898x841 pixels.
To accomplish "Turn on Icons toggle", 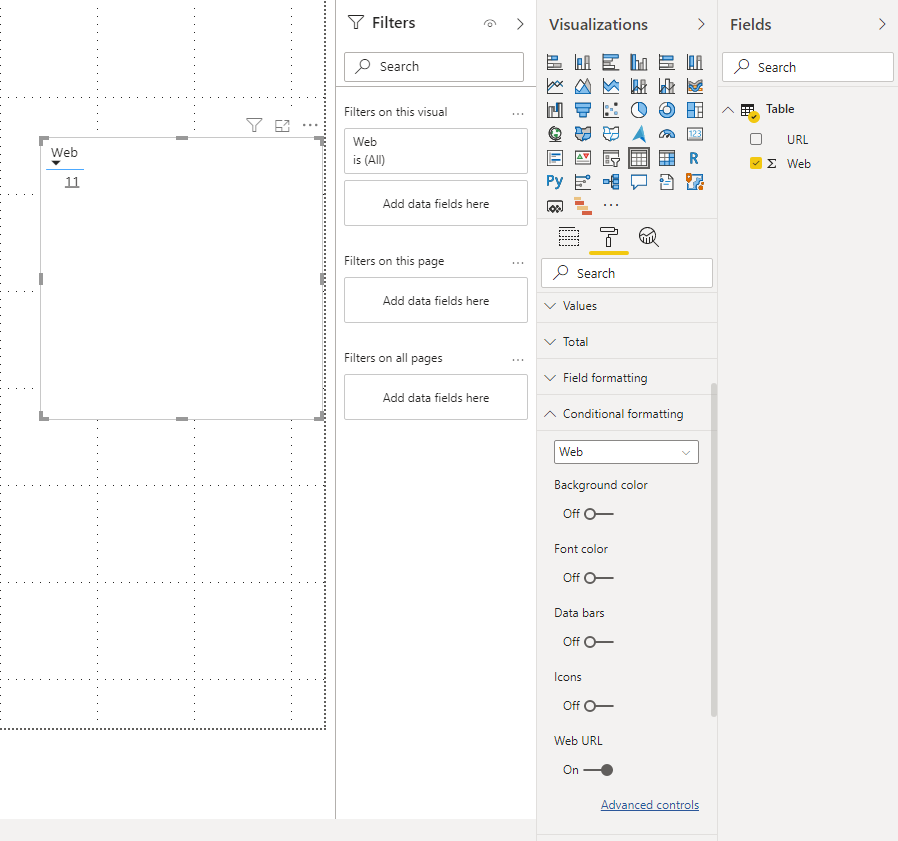I will 598,706.
